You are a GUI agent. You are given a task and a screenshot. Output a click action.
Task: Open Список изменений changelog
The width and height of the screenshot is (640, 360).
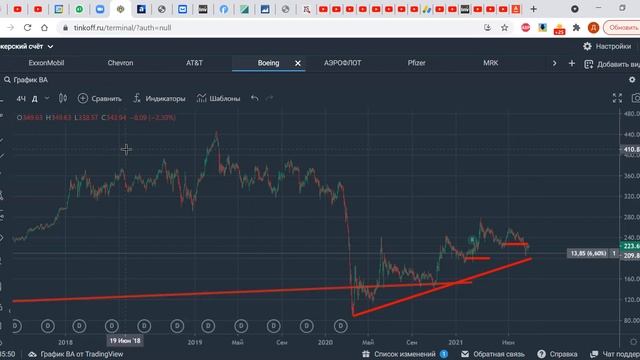405,354
